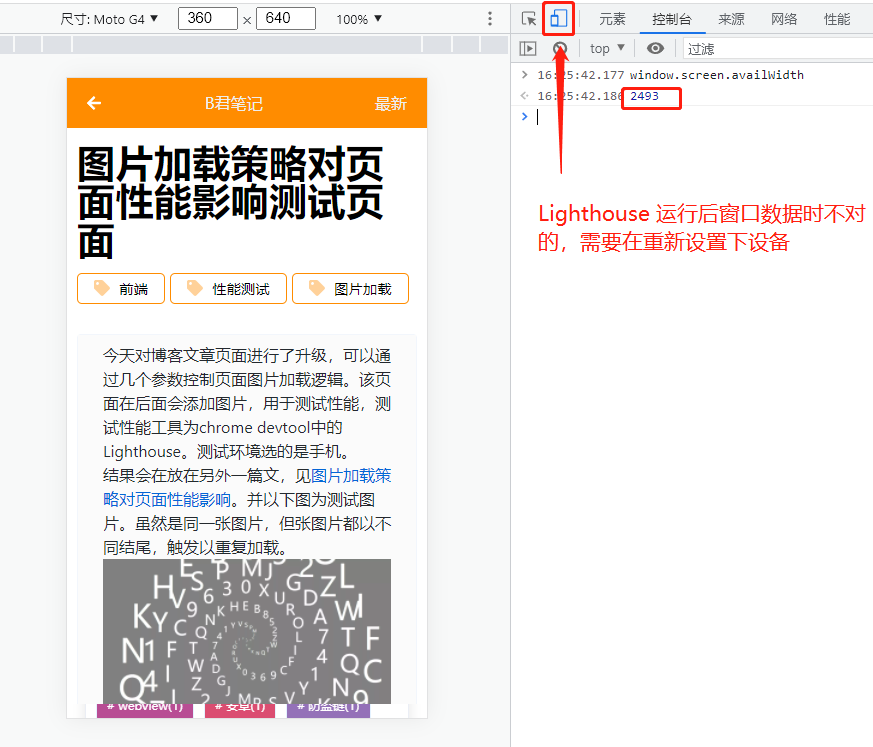Click the 最新 link in the header
Viewport: 873px width, 747px height.
[x=391, y=104]
